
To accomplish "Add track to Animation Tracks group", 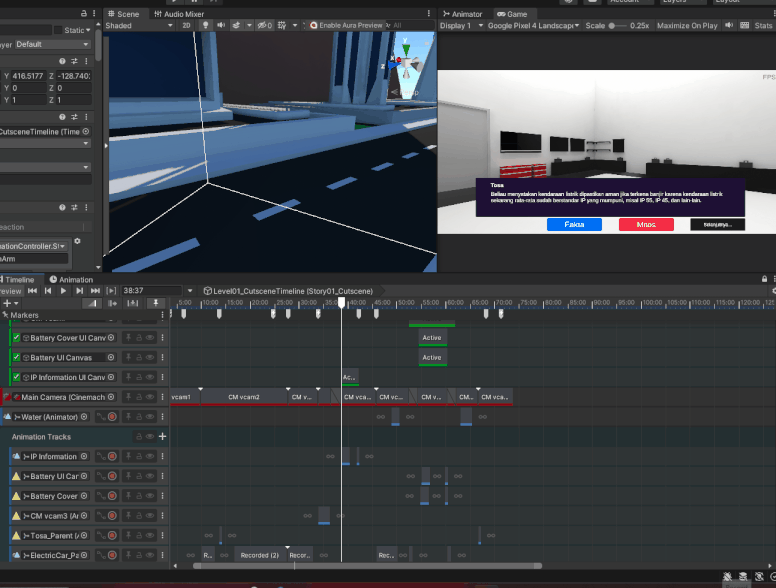I will pos(162,437).
